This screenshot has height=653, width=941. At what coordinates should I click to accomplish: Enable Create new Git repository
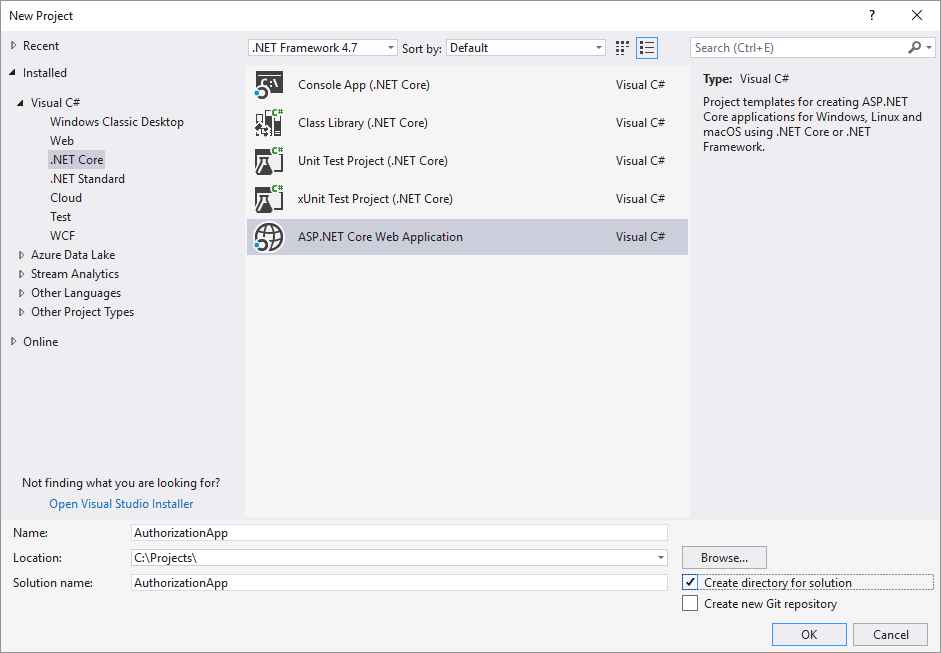pyautogui.click(x=690, y=603)
